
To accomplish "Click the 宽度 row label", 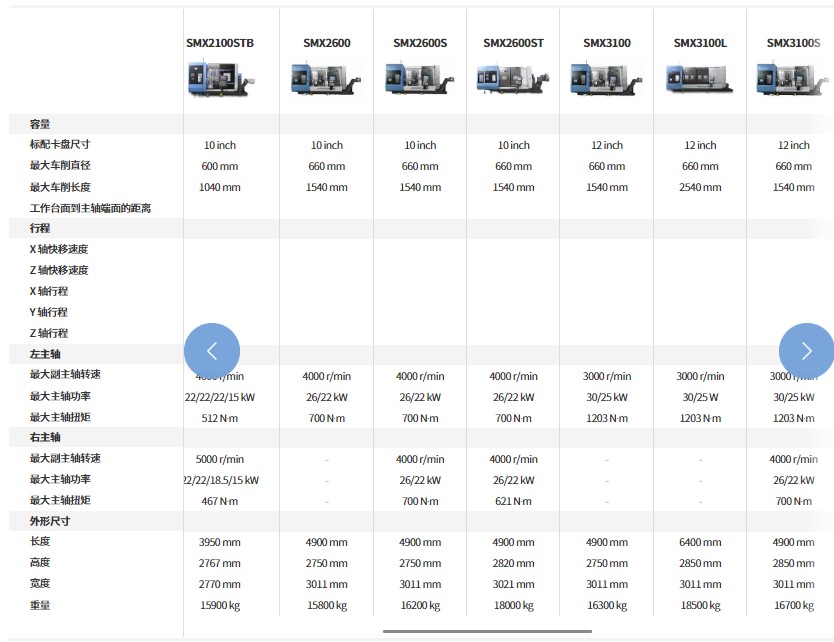I will (40, 583).
